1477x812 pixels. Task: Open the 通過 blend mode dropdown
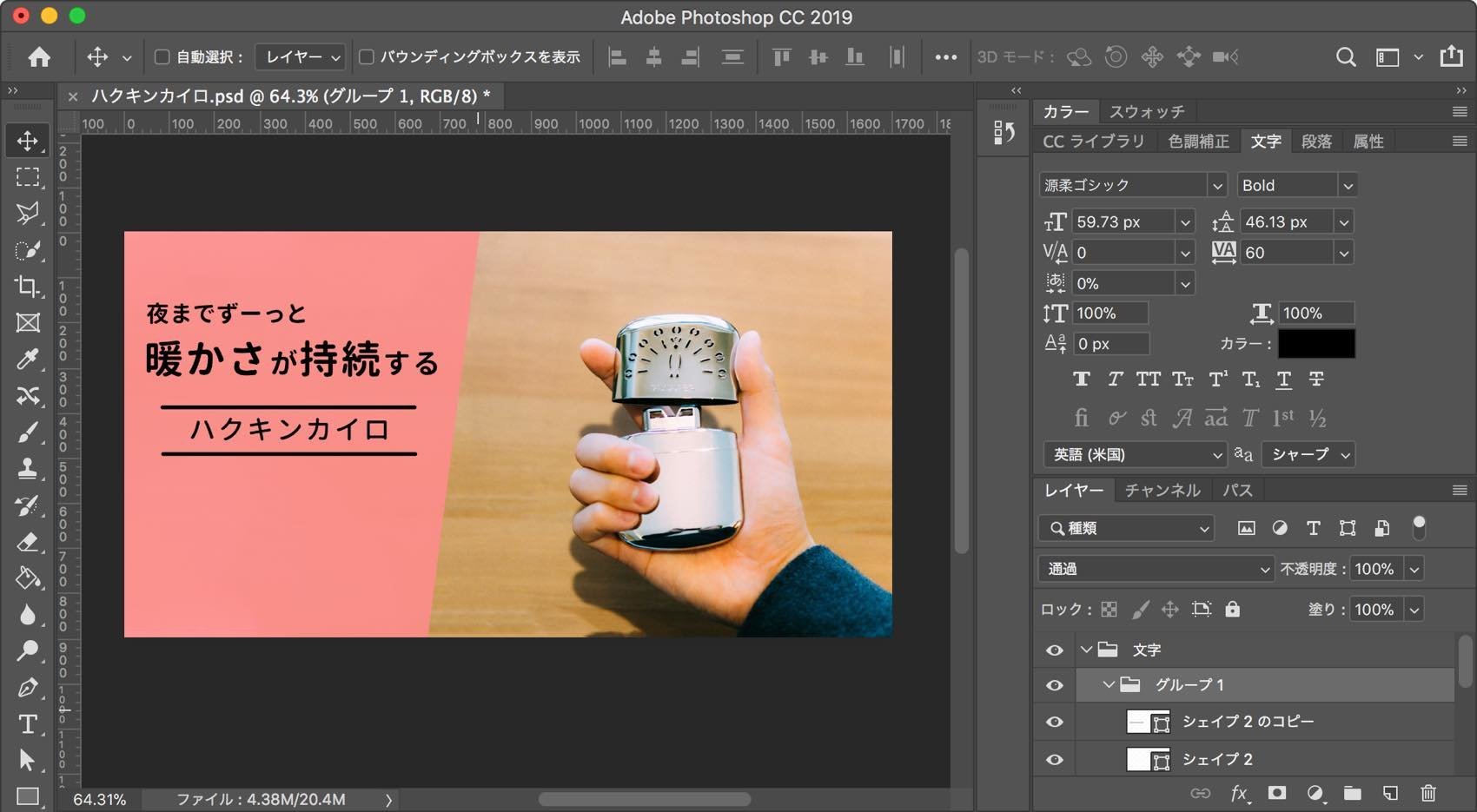[x=1156, y=569]
